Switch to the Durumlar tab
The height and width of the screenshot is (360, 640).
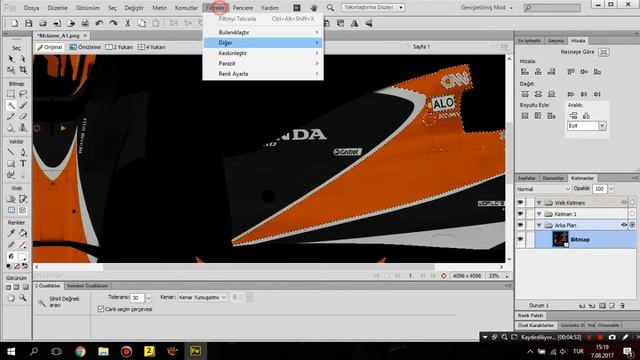coord(553,178)
